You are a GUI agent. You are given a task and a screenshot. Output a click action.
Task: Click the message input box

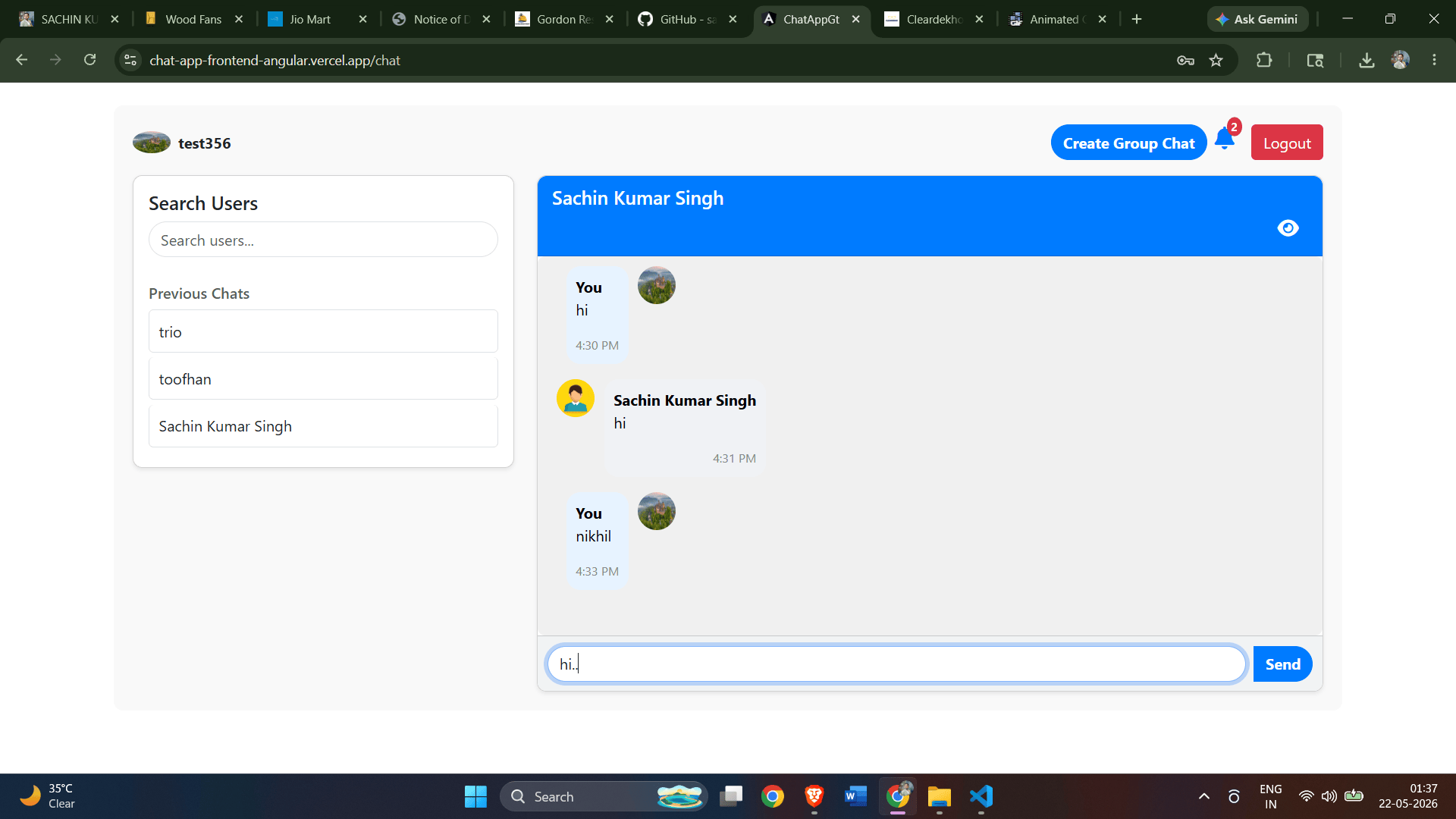point(896,664)
